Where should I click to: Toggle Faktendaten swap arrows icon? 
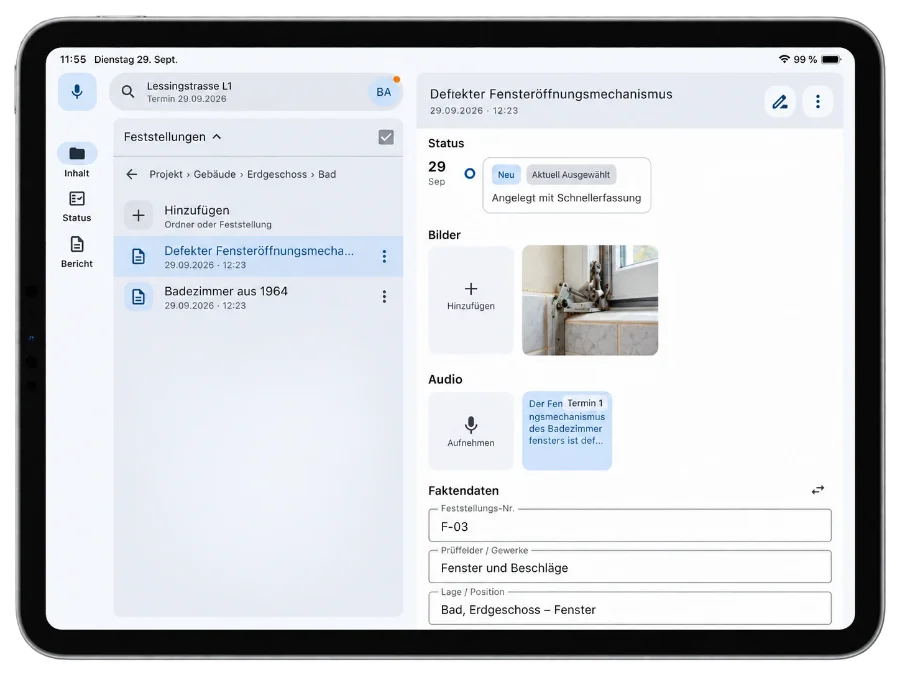coord(818,490)
